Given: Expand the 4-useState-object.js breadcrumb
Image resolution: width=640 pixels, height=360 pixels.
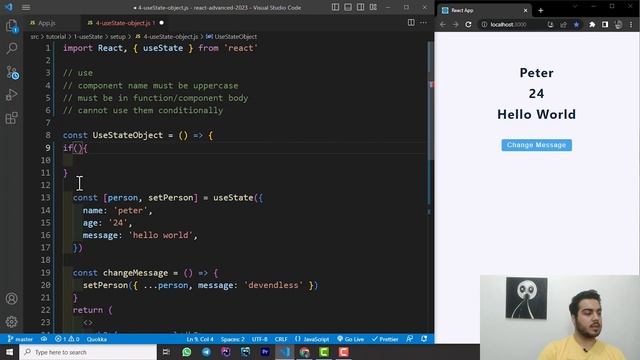Looking at the screenshot, I should 167,37.
